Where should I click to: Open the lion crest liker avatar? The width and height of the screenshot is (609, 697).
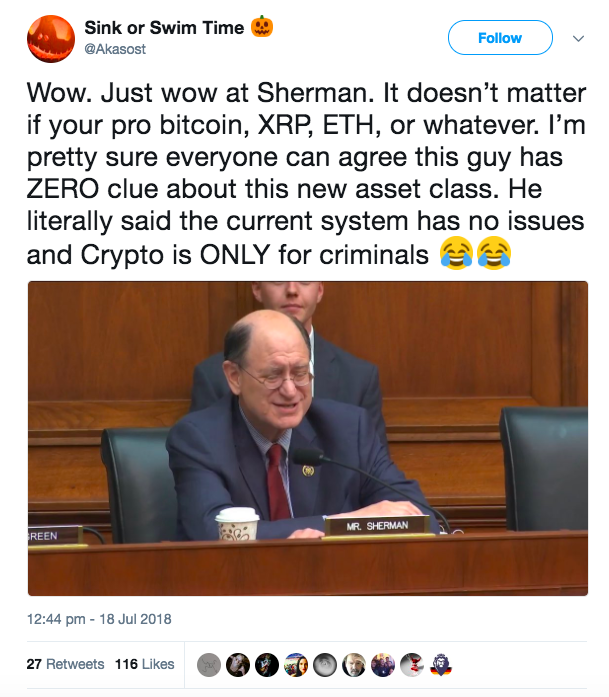440,664
